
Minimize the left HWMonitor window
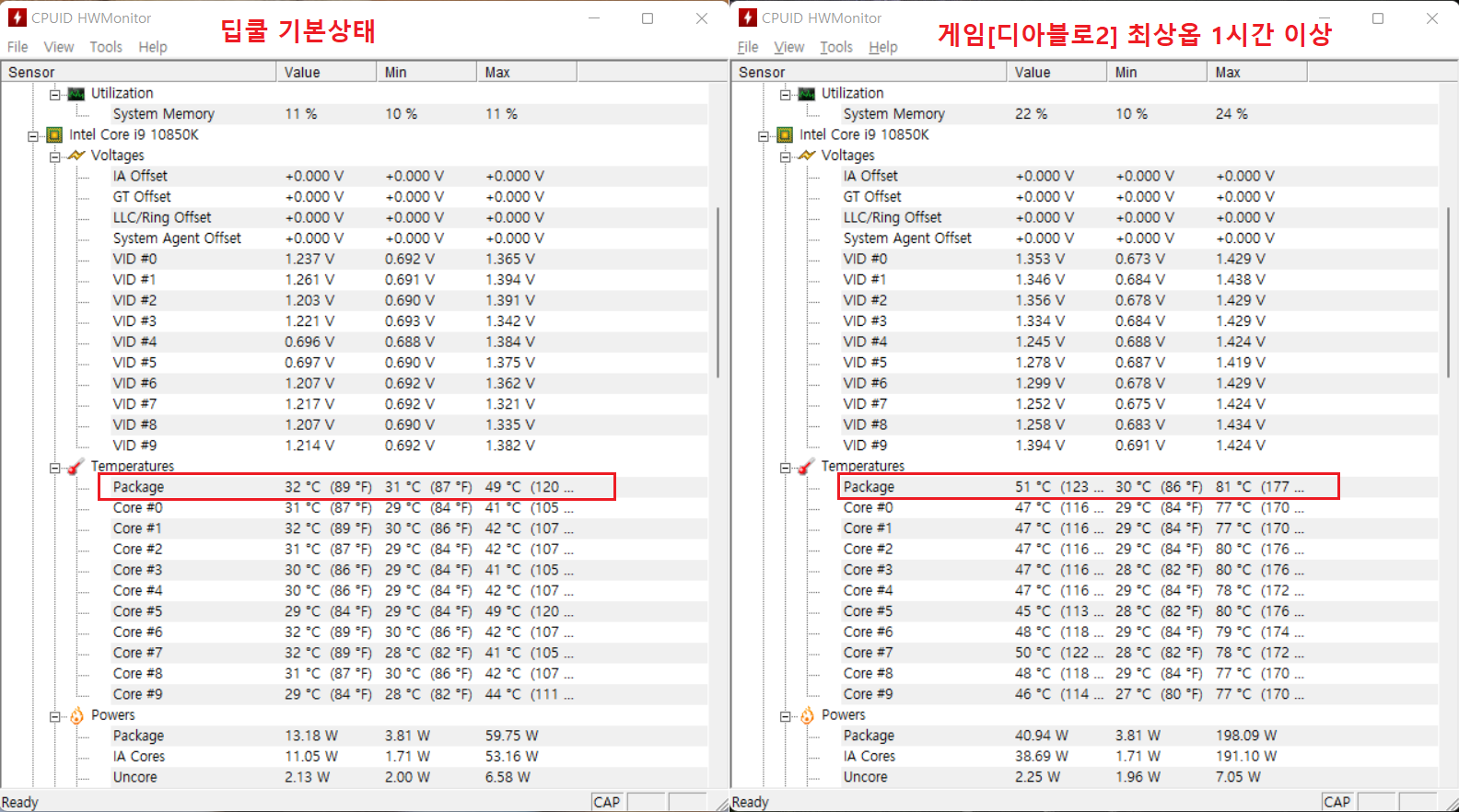pos(594,18)
